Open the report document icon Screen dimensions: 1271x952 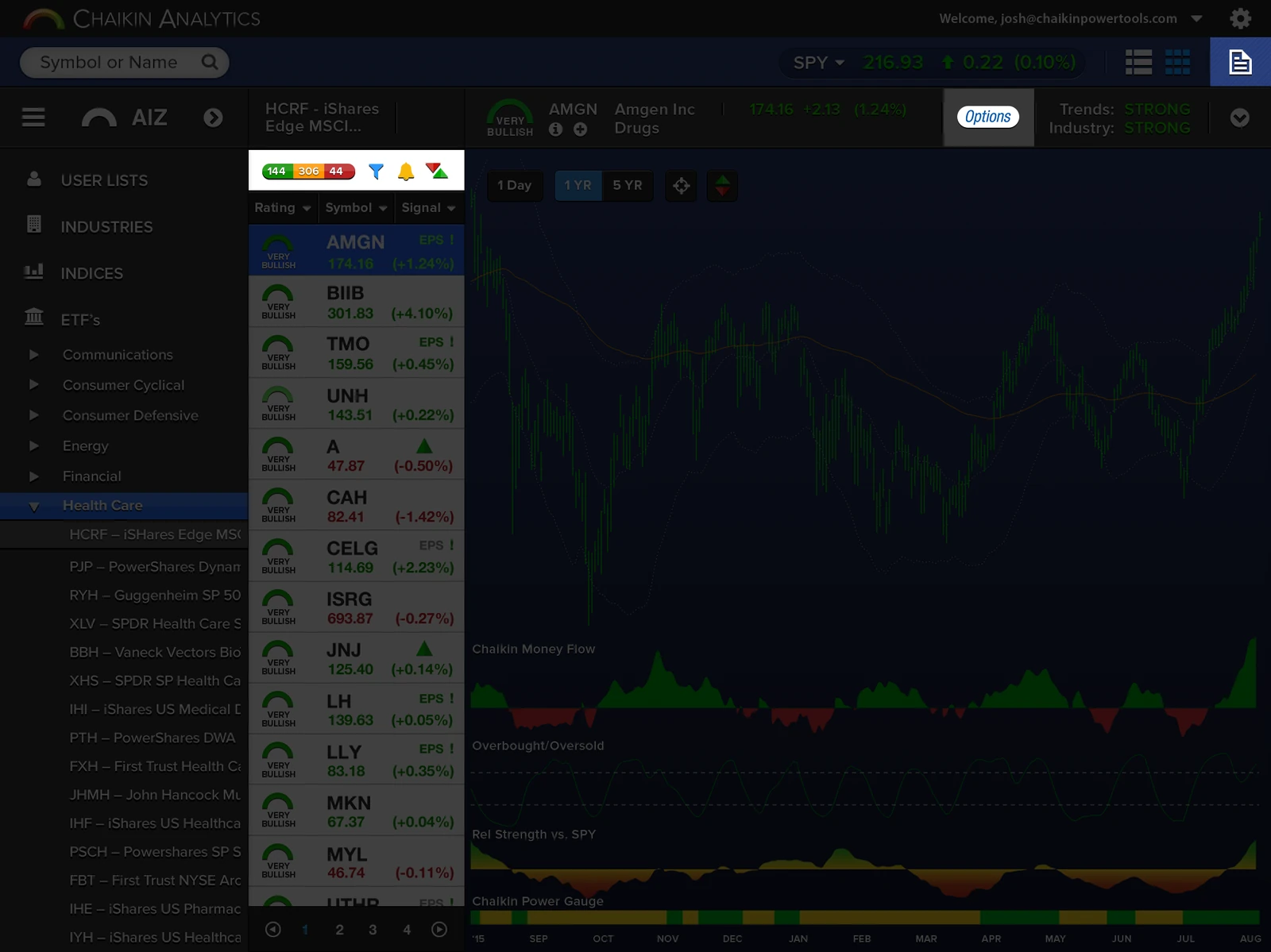click(1240, 62)
